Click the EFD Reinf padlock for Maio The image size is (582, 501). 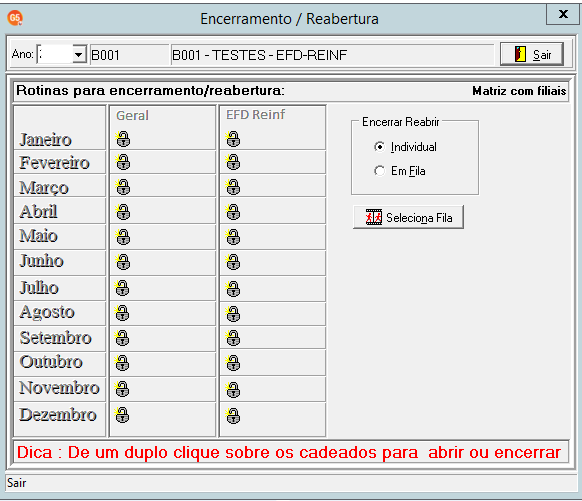(x=233, y=237)
